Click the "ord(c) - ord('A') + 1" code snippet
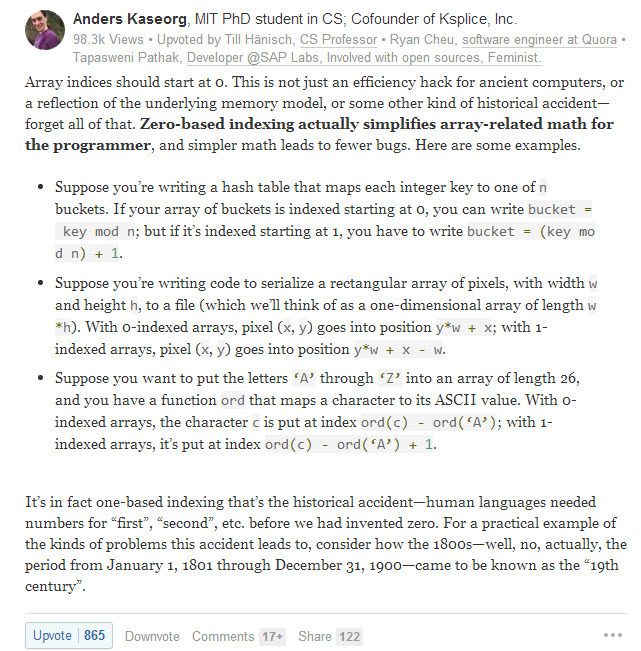641x651 pixels. (350, 444)
